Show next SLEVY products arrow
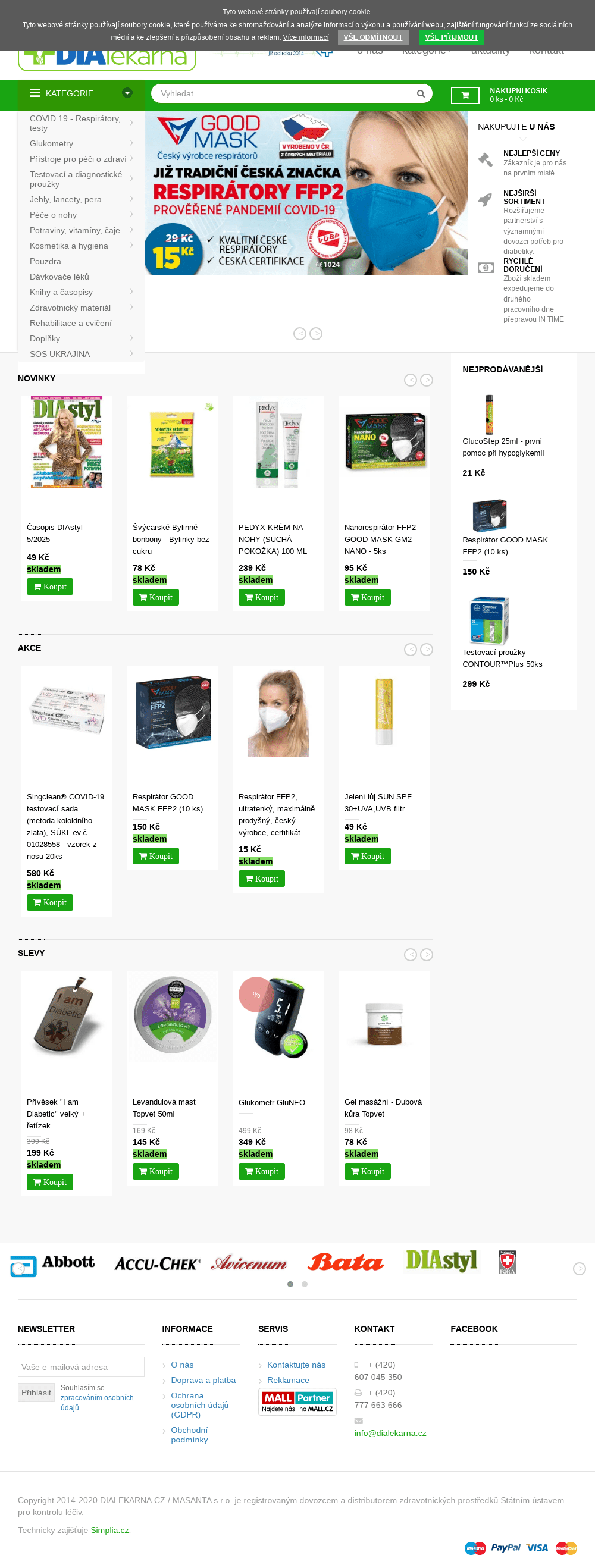Viewport: 595px width, 1568px height. [426, 955]
